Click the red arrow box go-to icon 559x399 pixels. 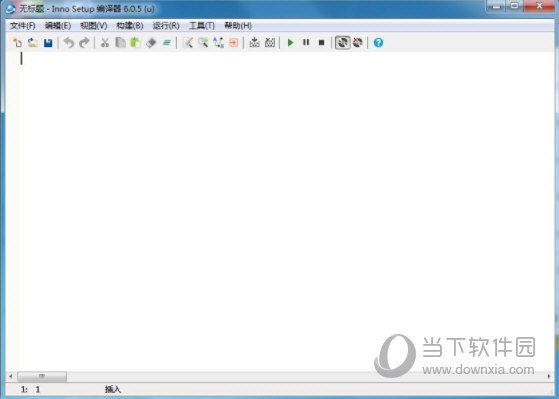tap(234, 43)
